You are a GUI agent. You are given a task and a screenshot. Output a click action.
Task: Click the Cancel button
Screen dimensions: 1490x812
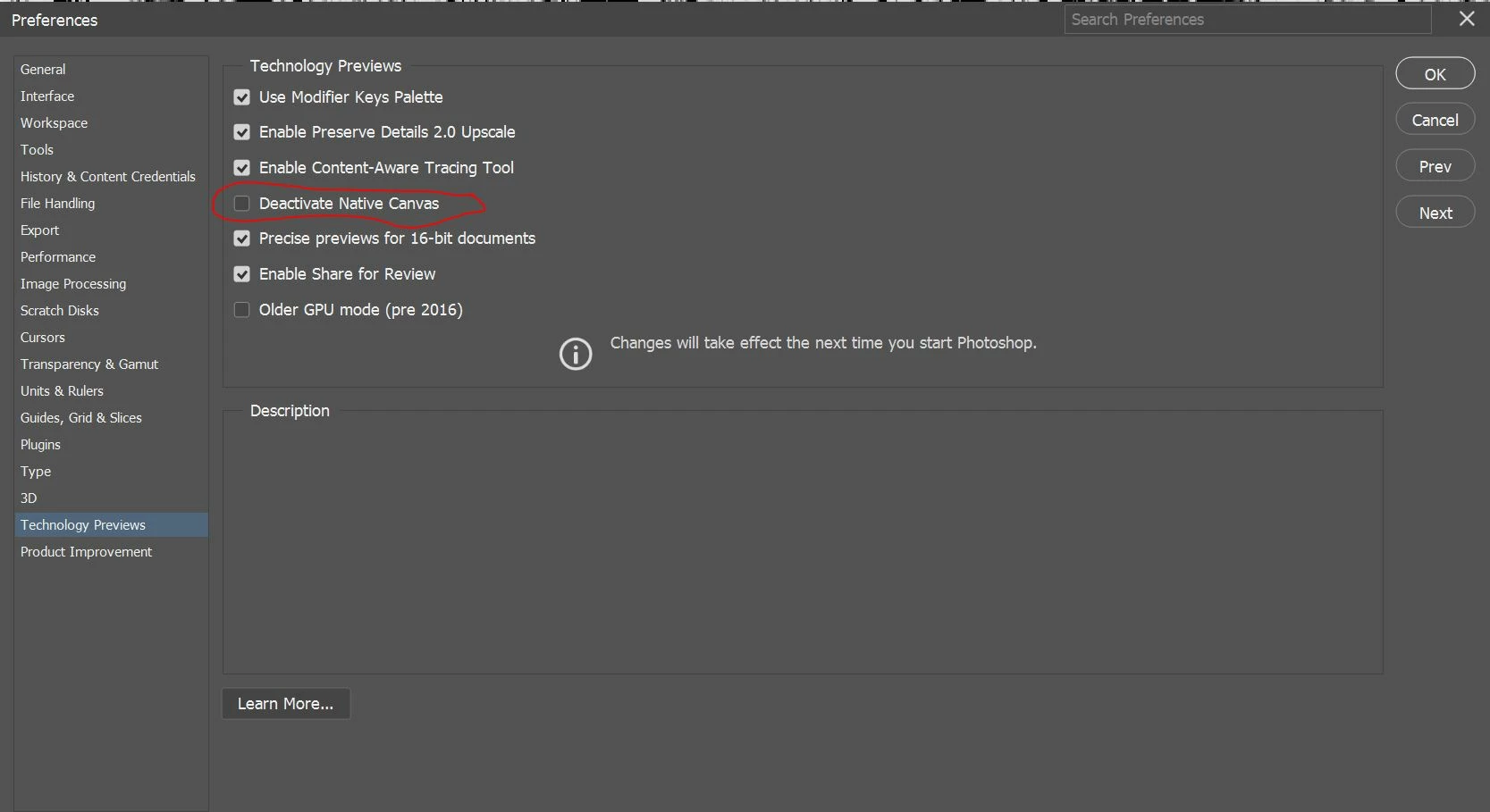click(1435, 120)
